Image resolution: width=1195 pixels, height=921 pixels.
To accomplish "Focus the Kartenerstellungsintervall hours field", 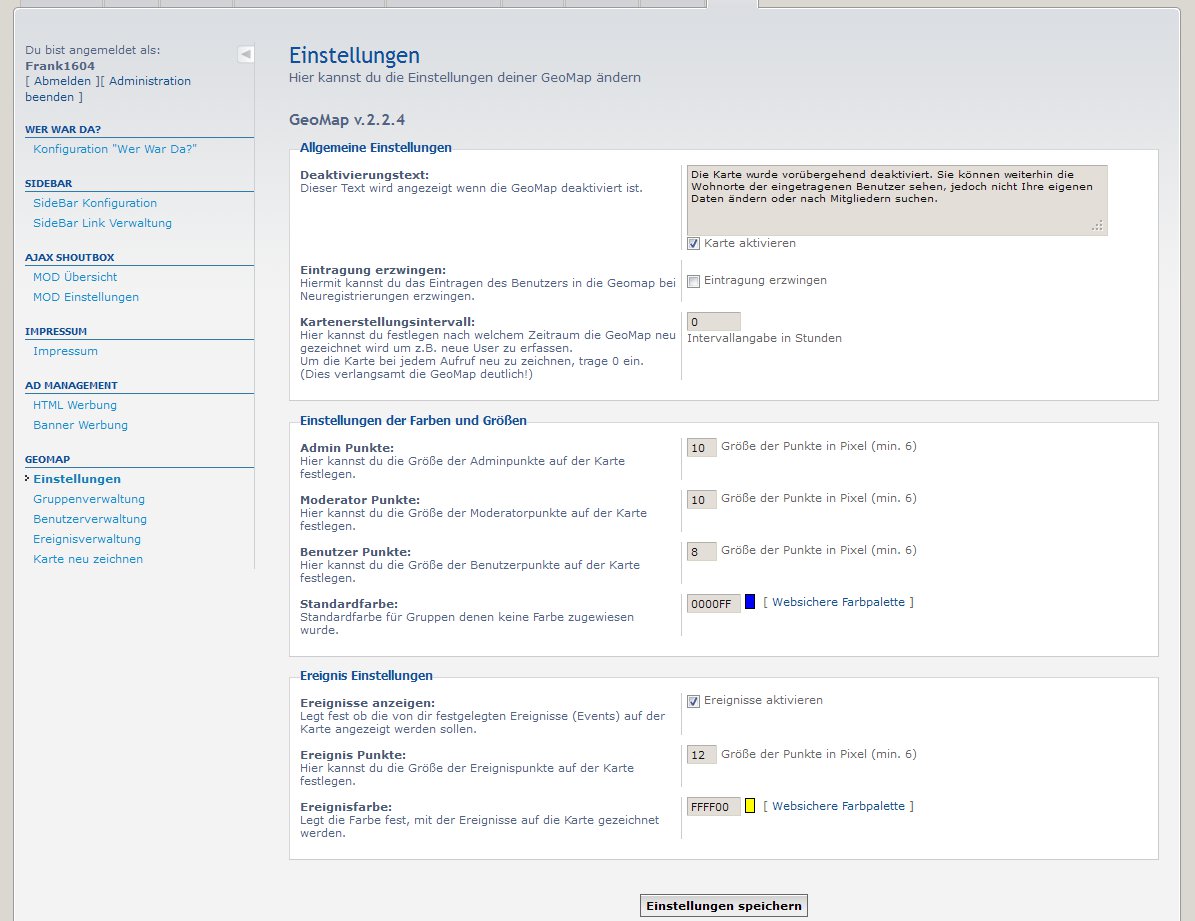I will point(713,322).
